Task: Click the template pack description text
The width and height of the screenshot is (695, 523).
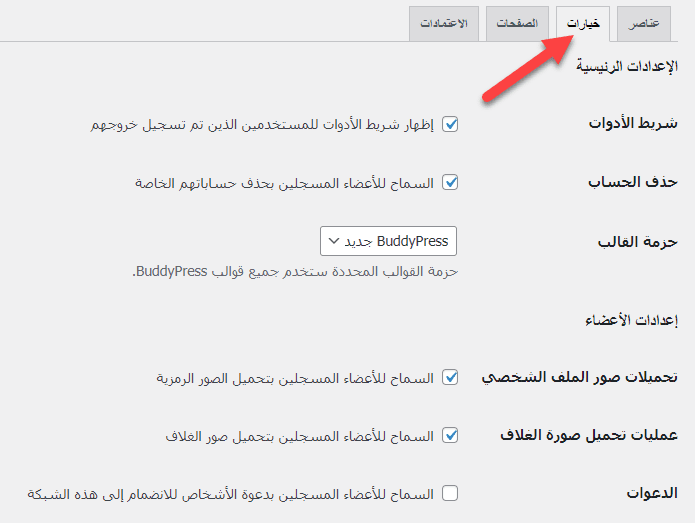Action: click(295, 271)
